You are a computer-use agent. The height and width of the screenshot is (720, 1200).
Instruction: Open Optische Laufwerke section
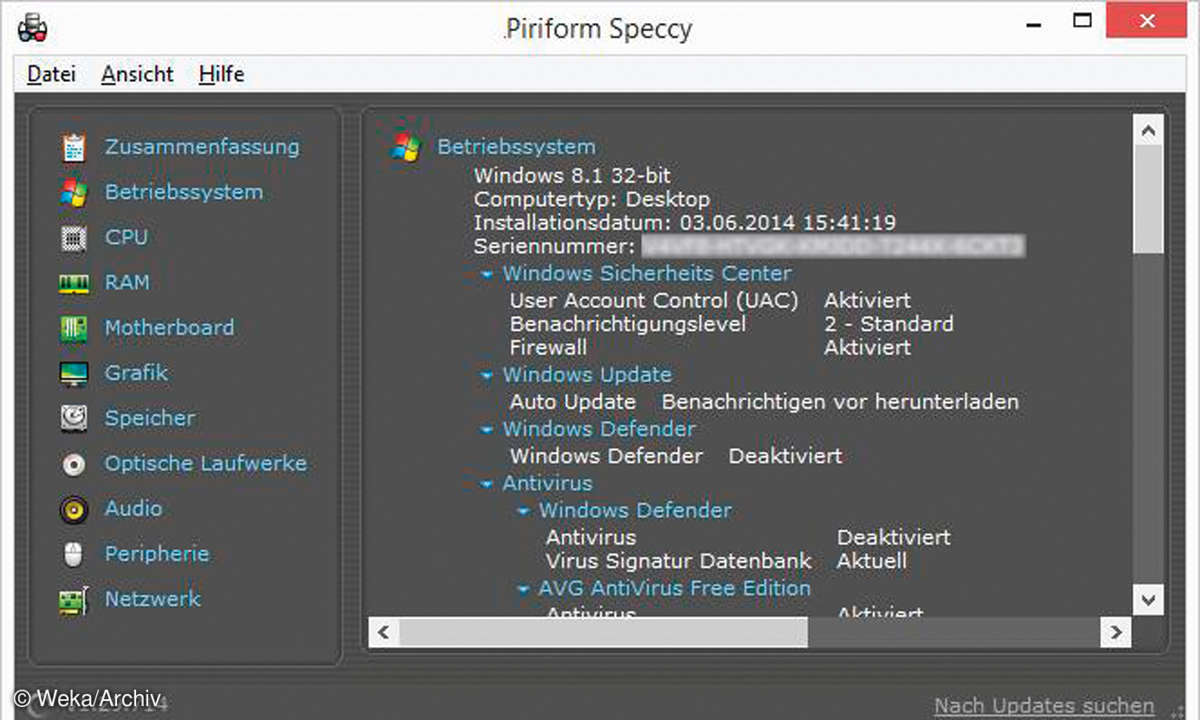coord(206,463)
